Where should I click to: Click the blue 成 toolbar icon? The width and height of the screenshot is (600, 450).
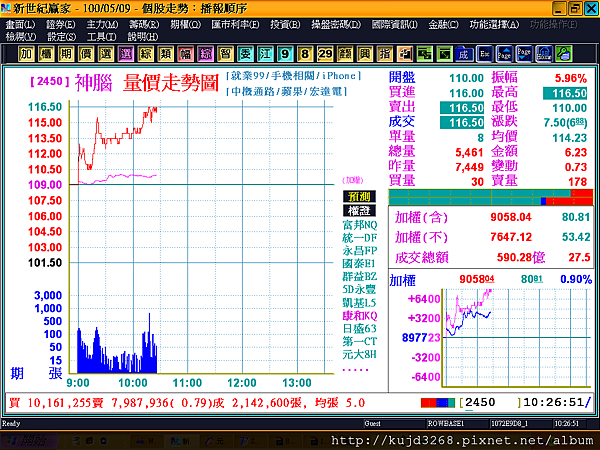pos(464,54)
